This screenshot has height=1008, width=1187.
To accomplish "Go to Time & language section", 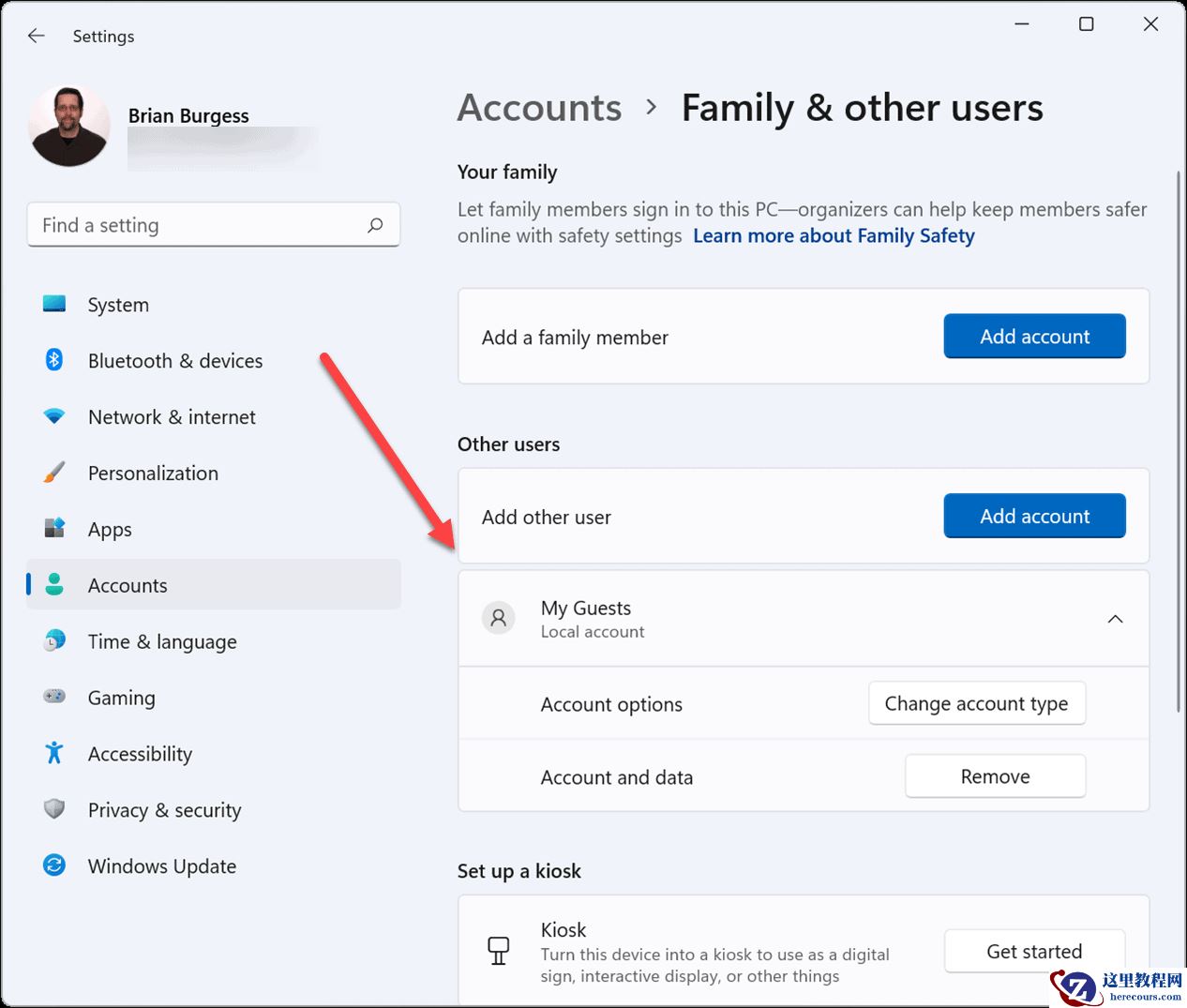I will (161, 641).
